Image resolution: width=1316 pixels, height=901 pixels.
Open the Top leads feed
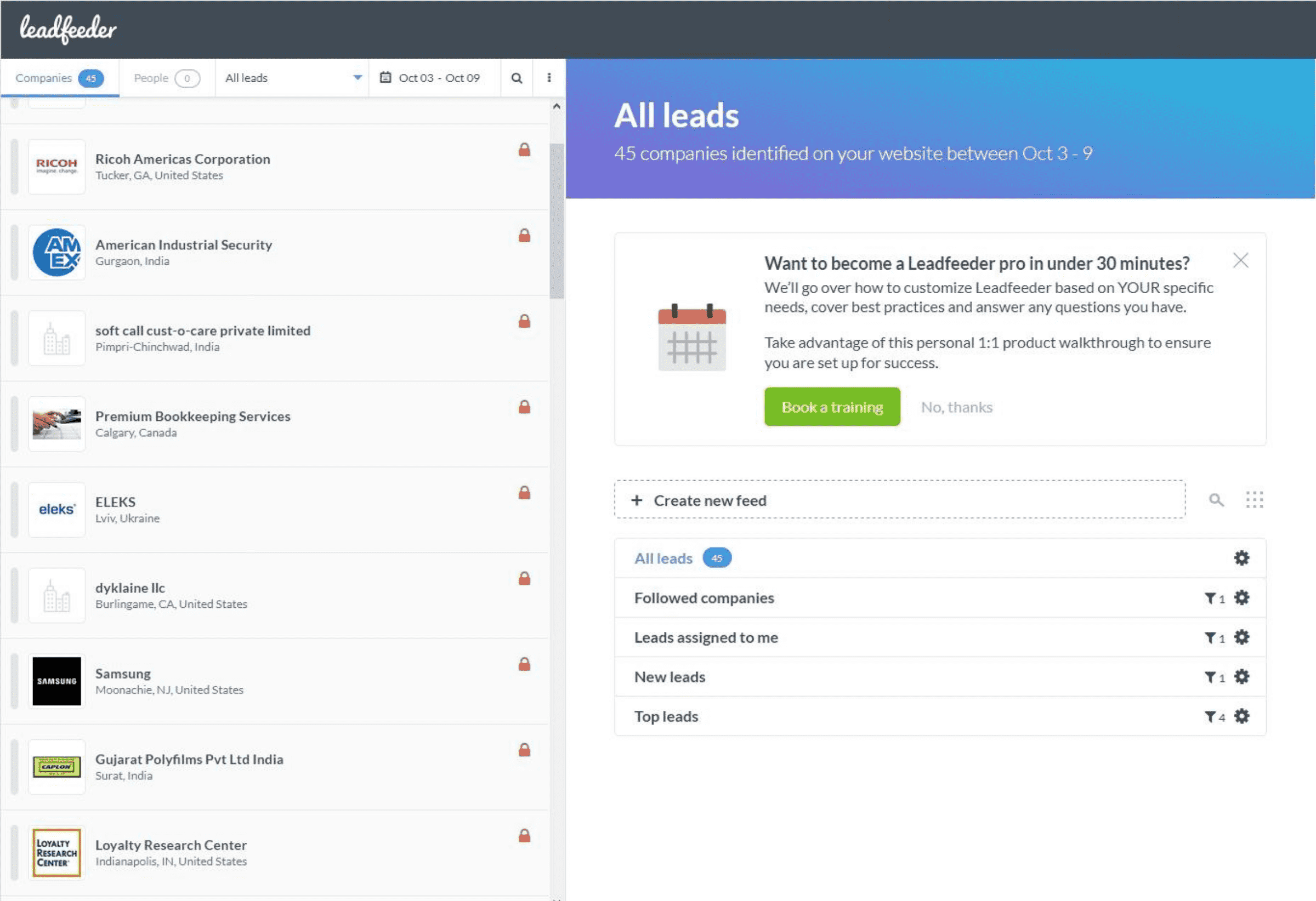(x=940, y=716)
